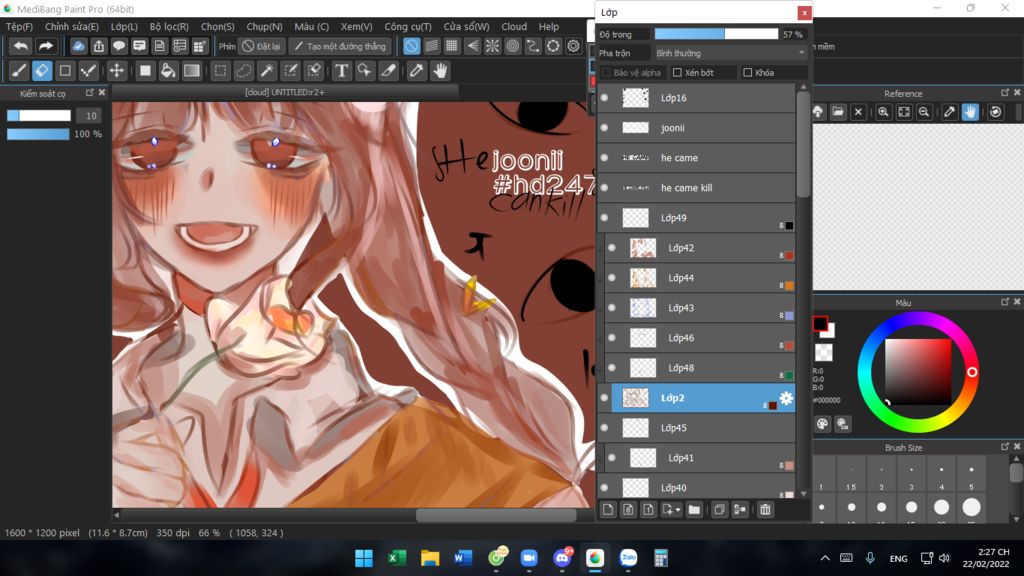Screen dimensions: 1024x576
Task: Click Tạo một đường thẳng button
Action: pos(339,46)
